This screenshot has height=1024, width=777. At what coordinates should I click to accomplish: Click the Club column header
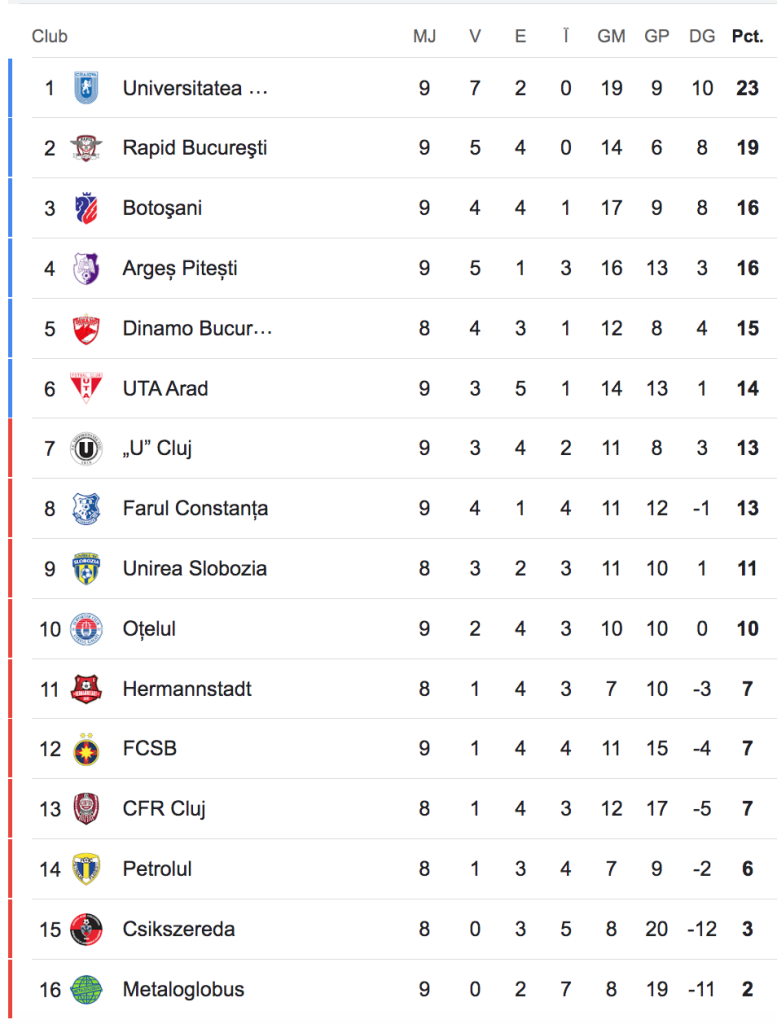pyautogui.click(x=50, y=36)
